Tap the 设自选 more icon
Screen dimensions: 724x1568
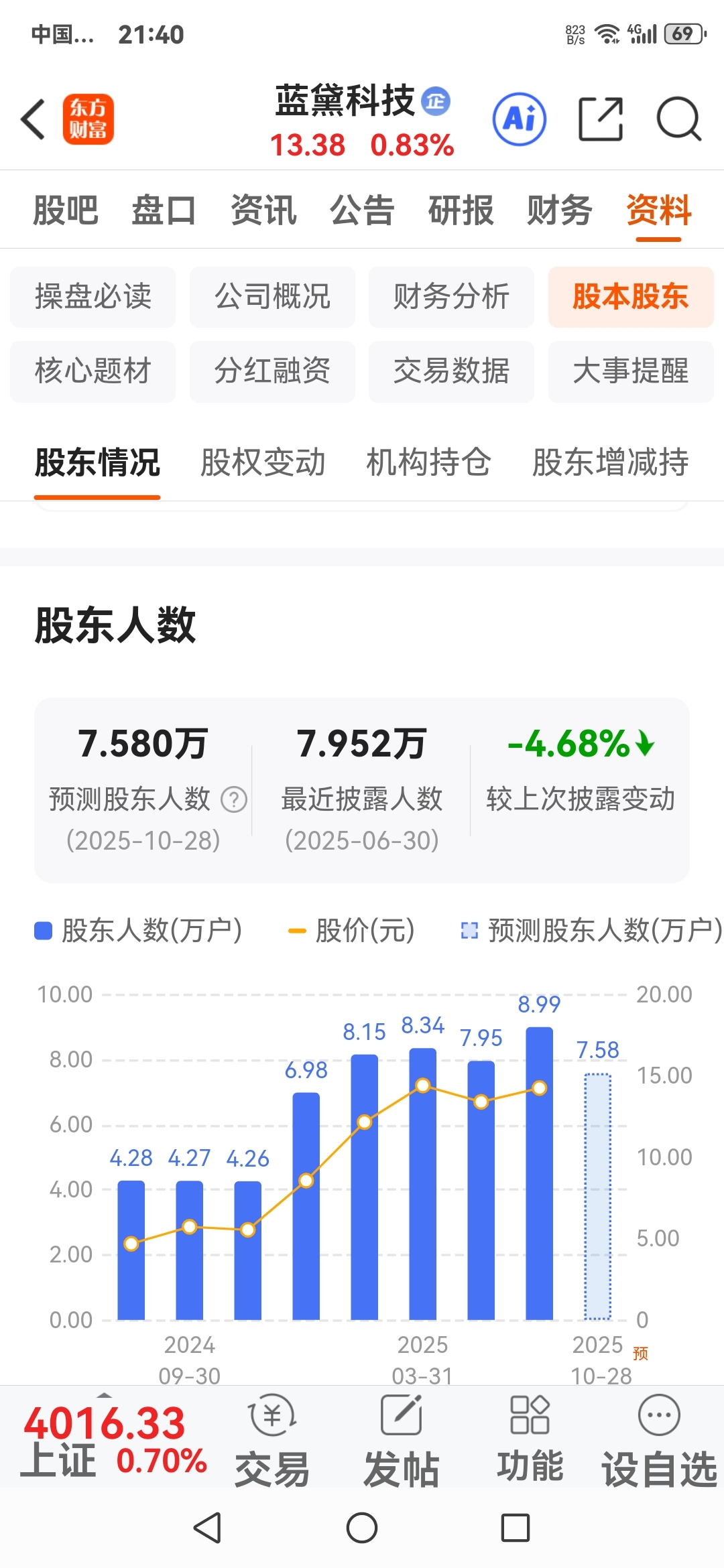click(x=660, y=1415)
